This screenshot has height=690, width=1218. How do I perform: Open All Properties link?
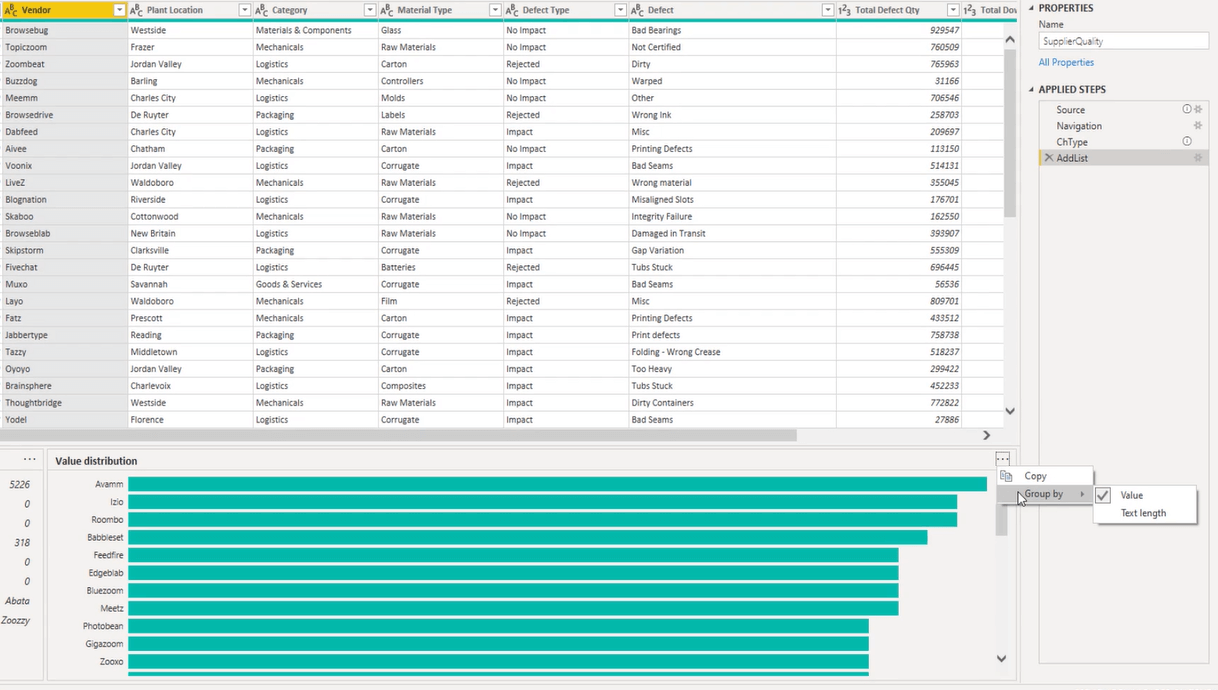1066,62
